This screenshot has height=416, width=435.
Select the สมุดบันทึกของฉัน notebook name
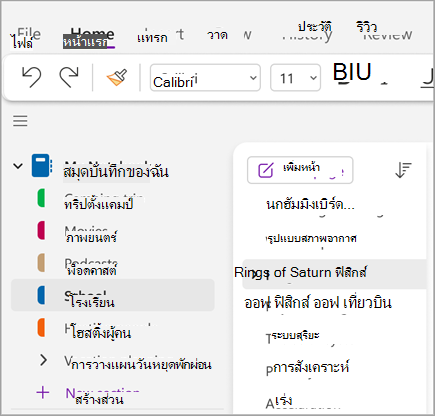(116, 172)
